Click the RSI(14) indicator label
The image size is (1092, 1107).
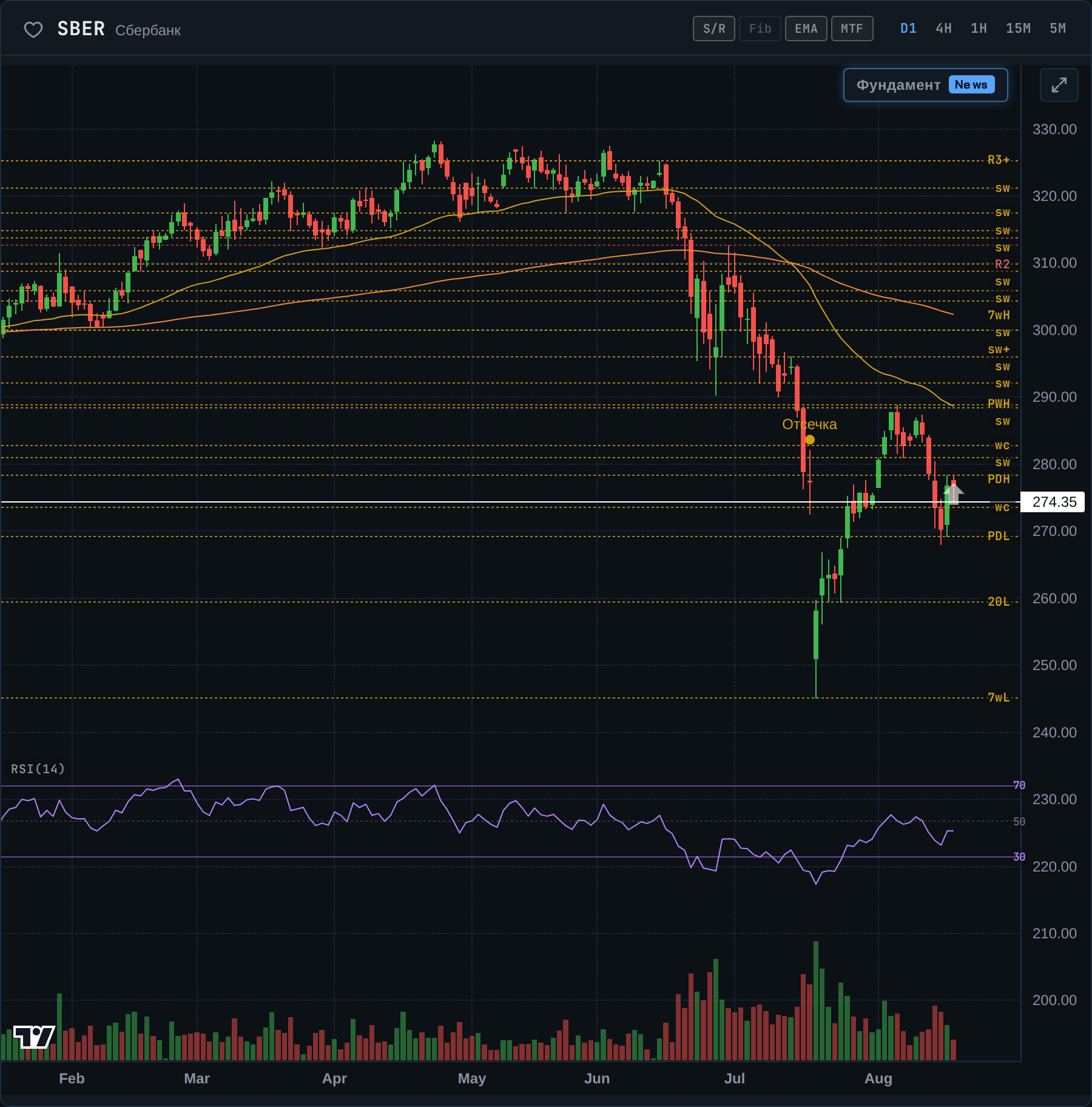38,769
